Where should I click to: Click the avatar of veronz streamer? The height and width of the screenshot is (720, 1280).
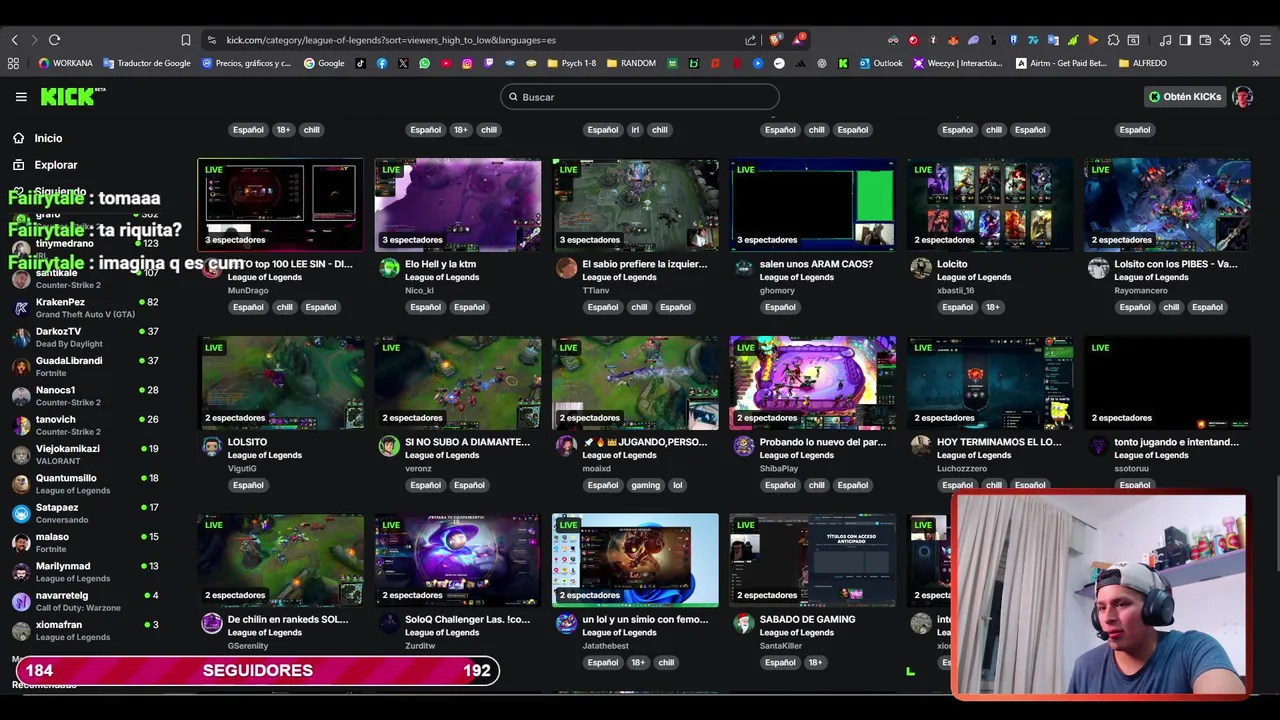click(389, 446)
